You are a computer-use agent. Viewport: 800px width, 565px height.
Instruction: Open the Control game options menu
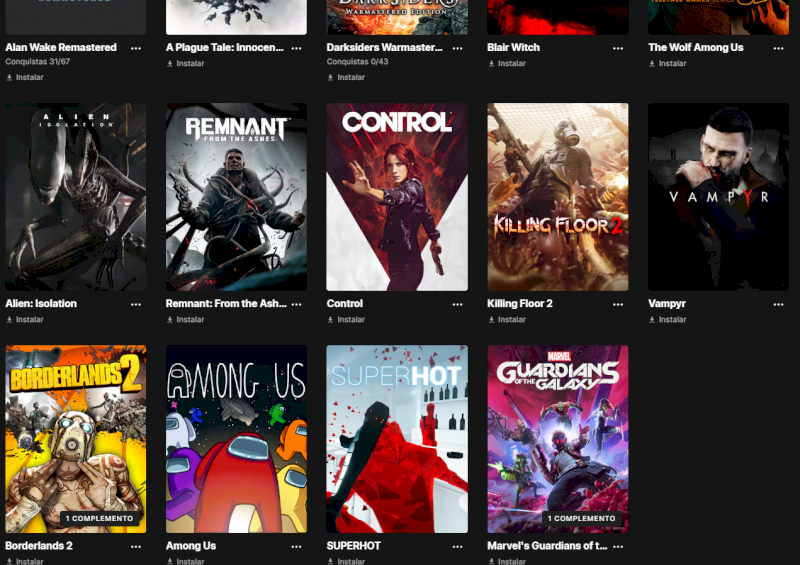coord(457,304)
